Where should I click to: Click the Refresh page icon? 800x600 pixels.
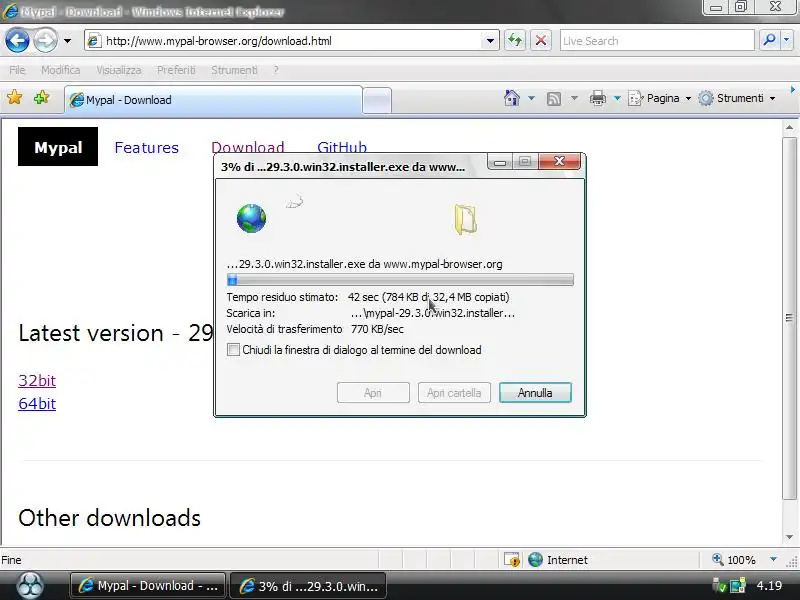(515, 40)
